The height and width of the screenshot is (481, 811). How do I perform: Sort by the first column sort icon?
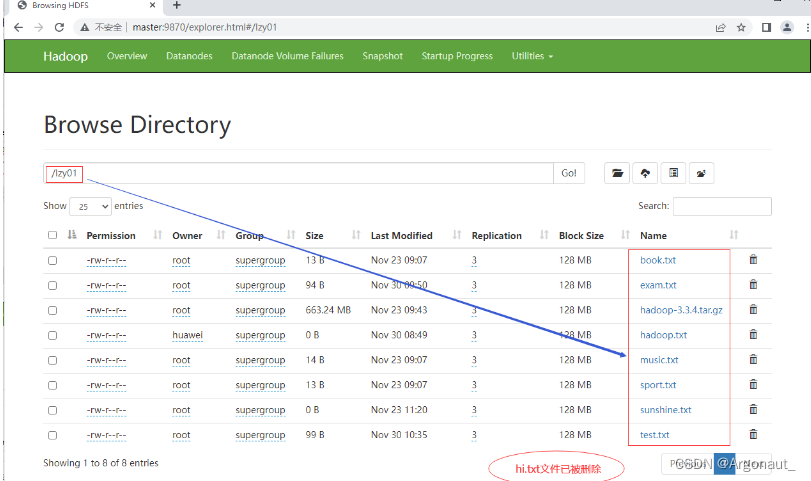72,235
